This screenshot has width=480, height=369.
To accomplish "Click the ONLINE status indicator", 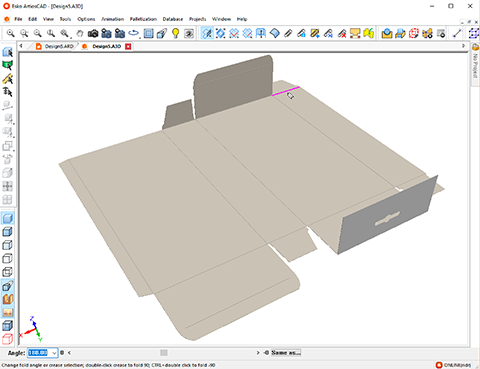I will (x=454, y=365).
